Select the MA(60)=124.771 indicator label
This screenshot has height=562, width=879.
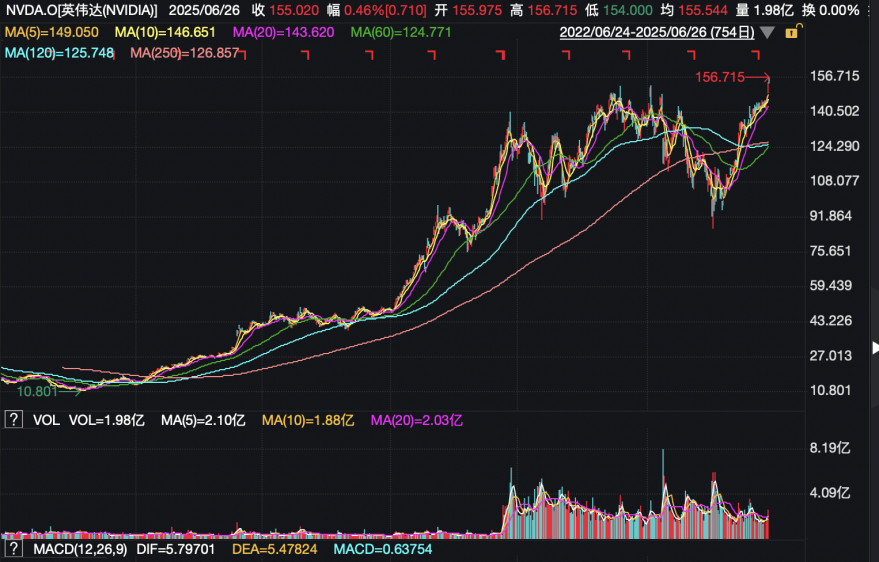[401, 32]
